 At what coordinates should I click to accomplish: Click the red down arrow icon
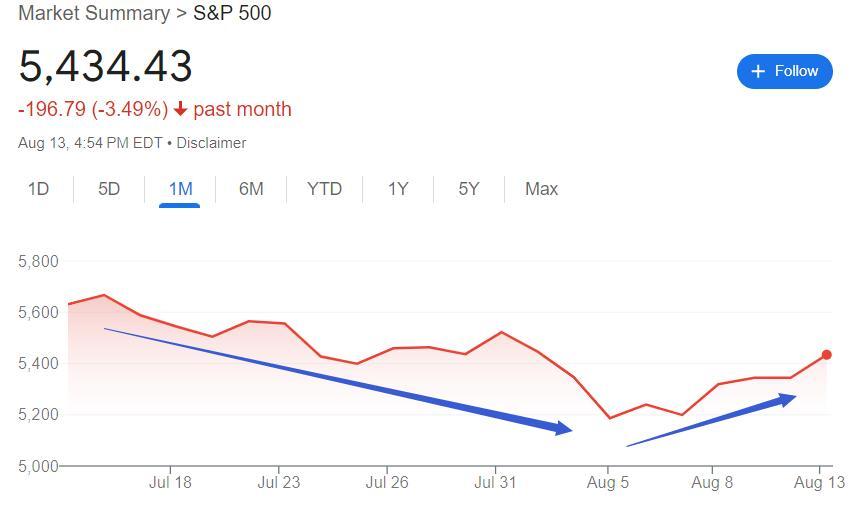180,109
